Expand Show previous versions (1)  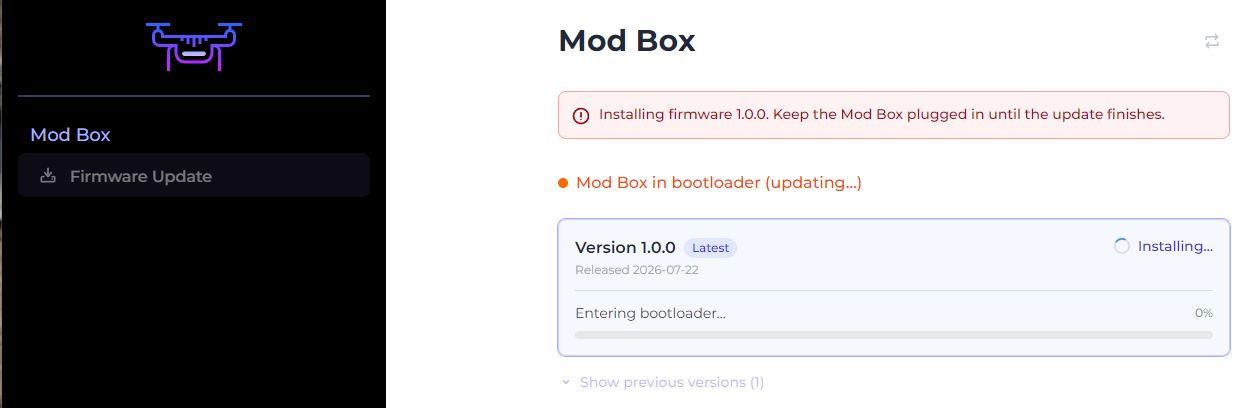[662, 382]
